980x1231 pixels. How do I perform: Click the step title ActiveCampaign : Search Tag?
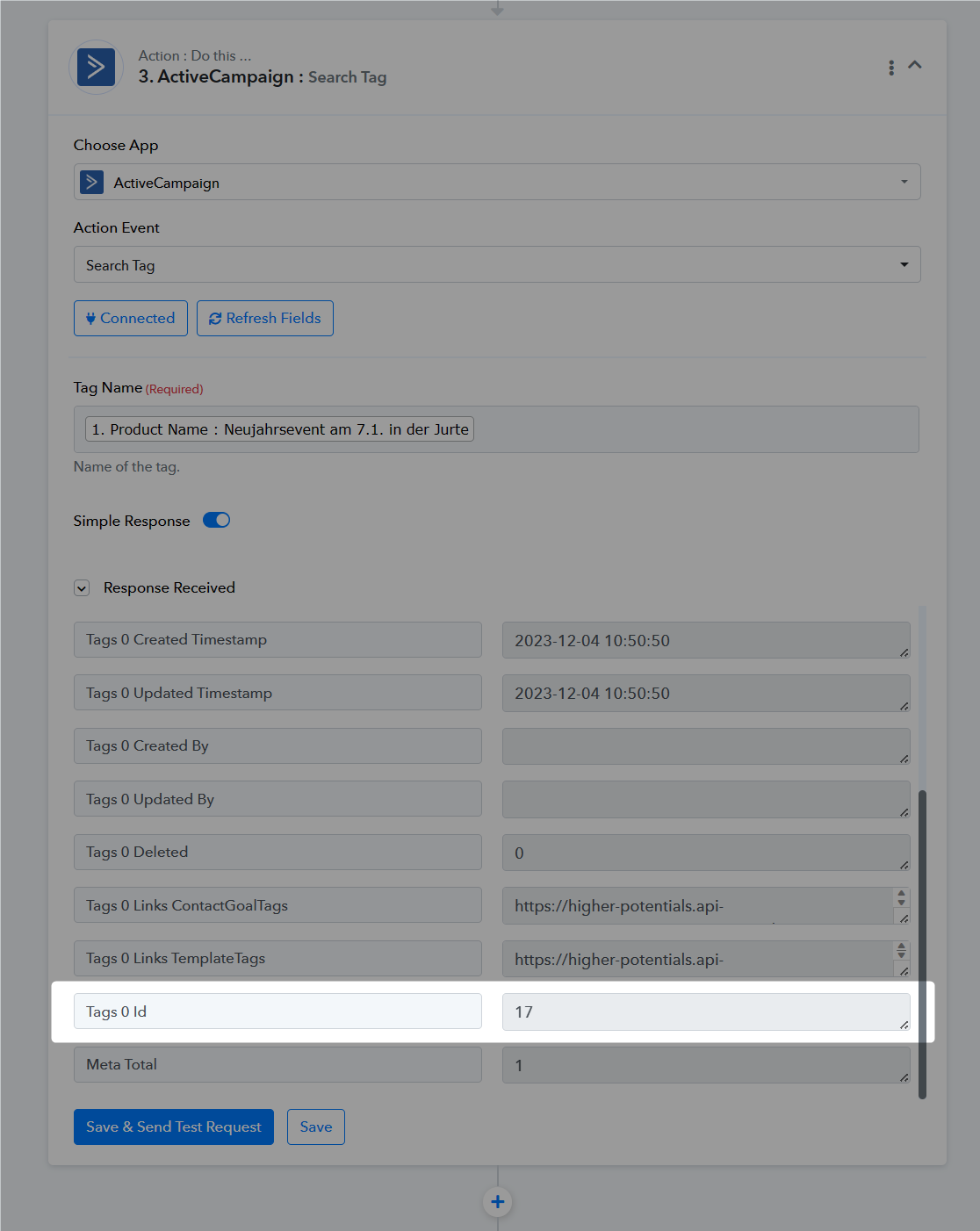263,76
